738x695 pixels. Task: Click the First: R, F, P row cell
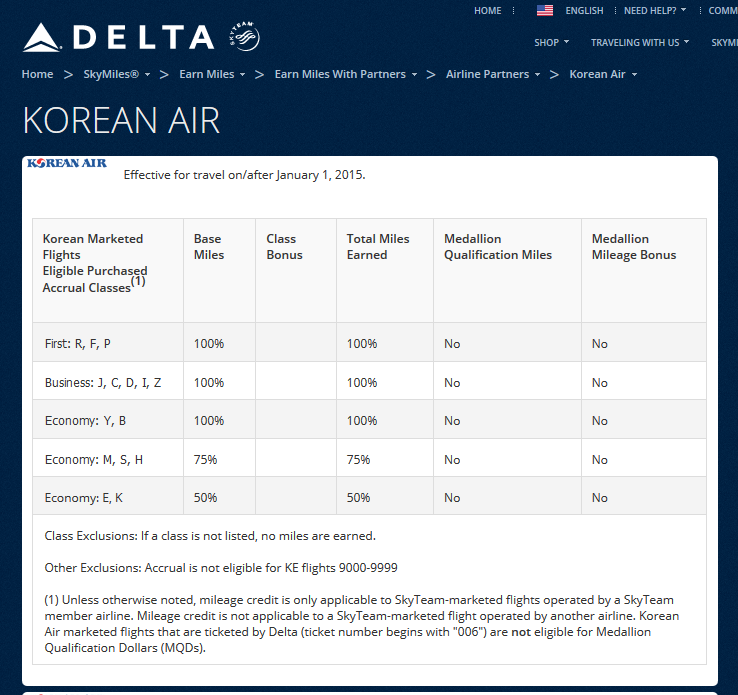(78, 344)
